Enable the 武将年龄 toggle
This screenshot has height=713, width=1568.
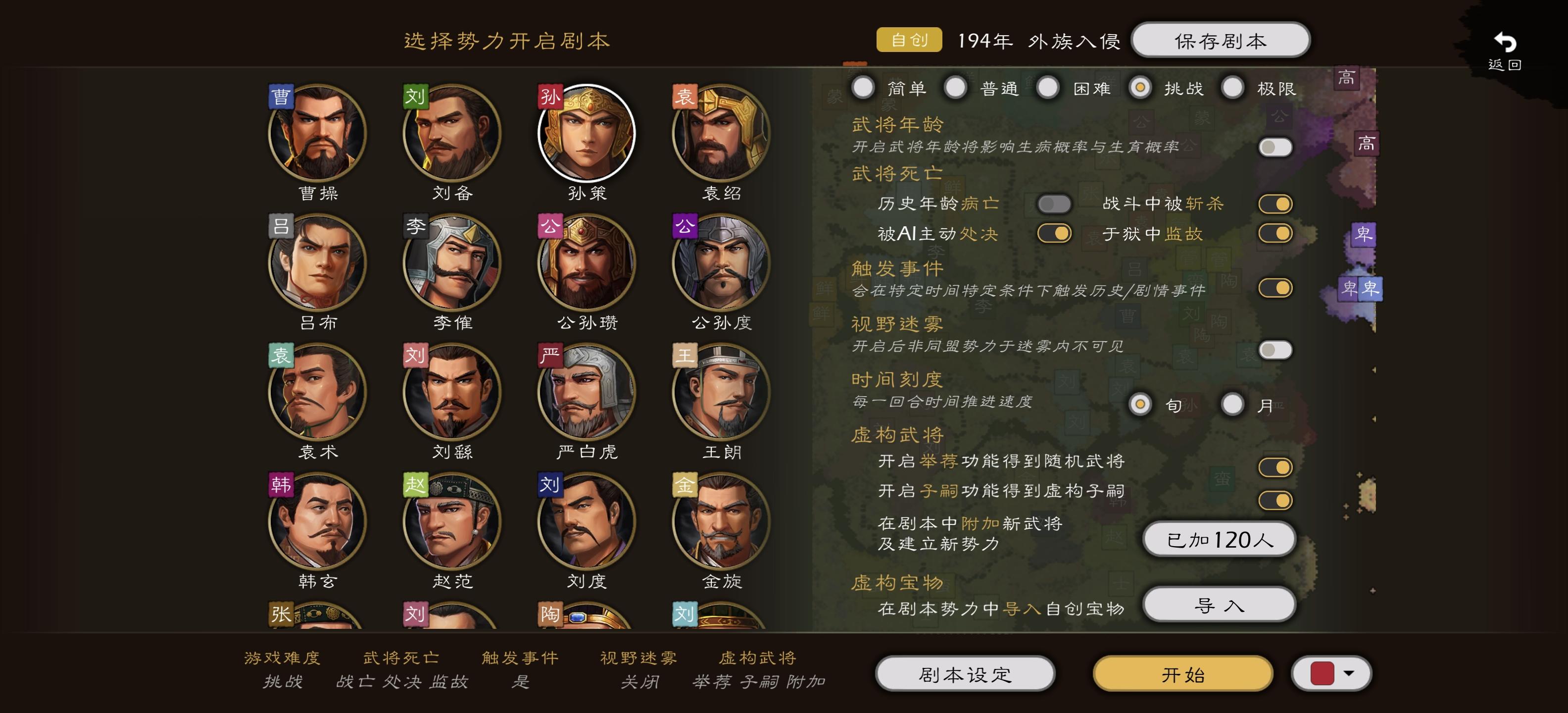point(1275,147)
